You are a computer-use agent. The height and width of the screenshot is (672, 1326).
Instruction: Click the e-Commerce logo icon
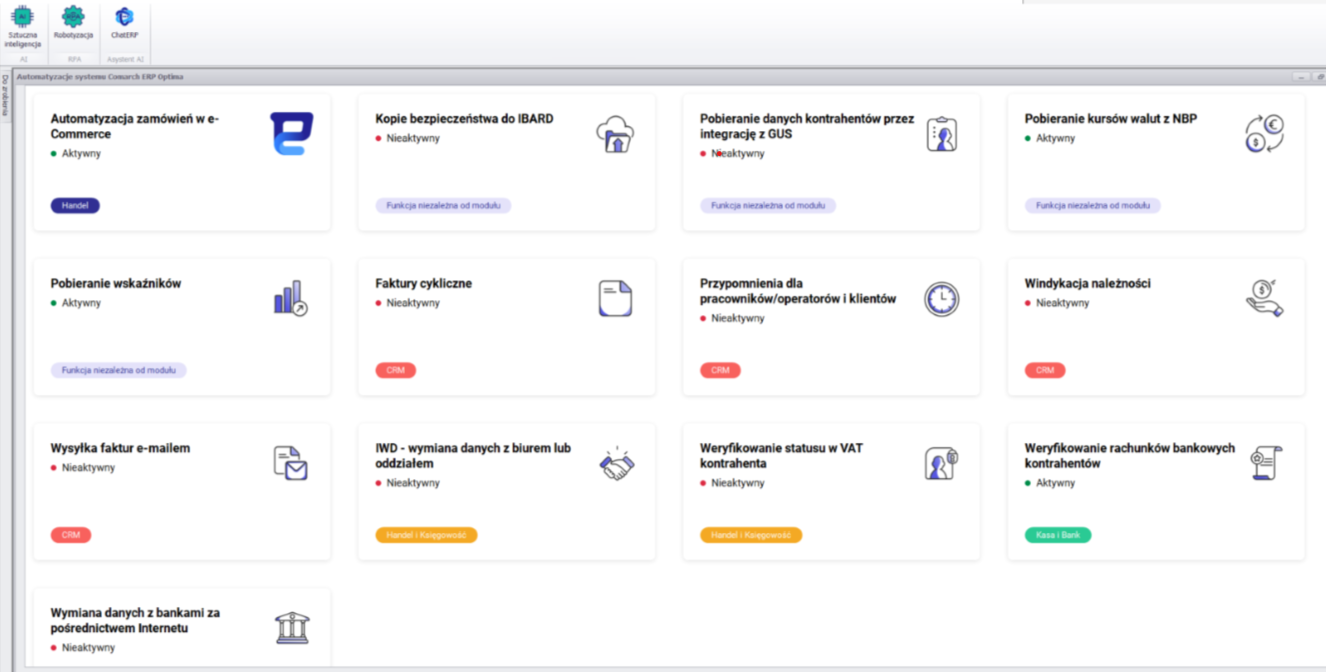(x=291, y=134)
